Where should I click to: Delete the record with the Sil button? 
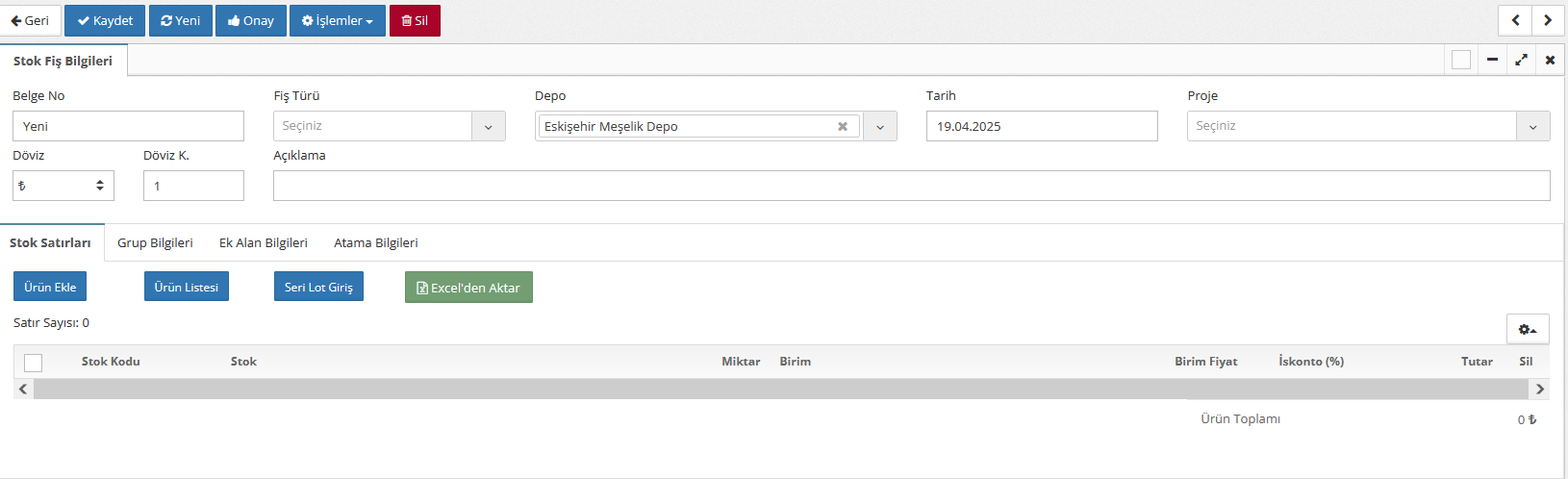(415, 20)
